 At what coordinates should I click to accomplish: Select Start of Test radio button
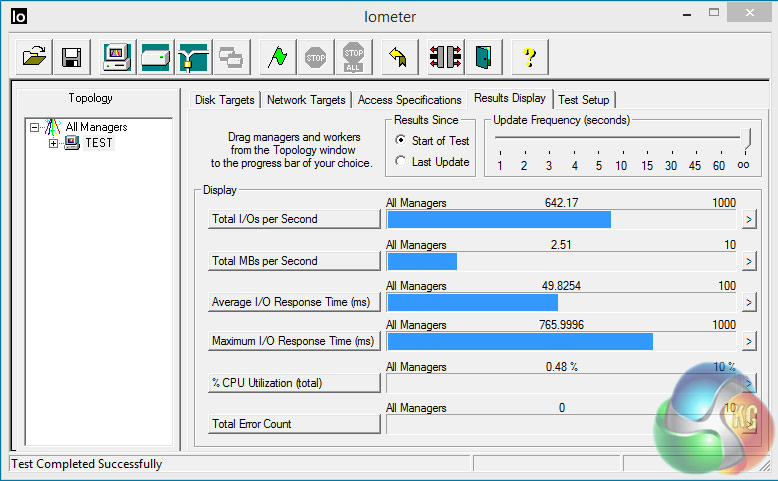[400, 140]
